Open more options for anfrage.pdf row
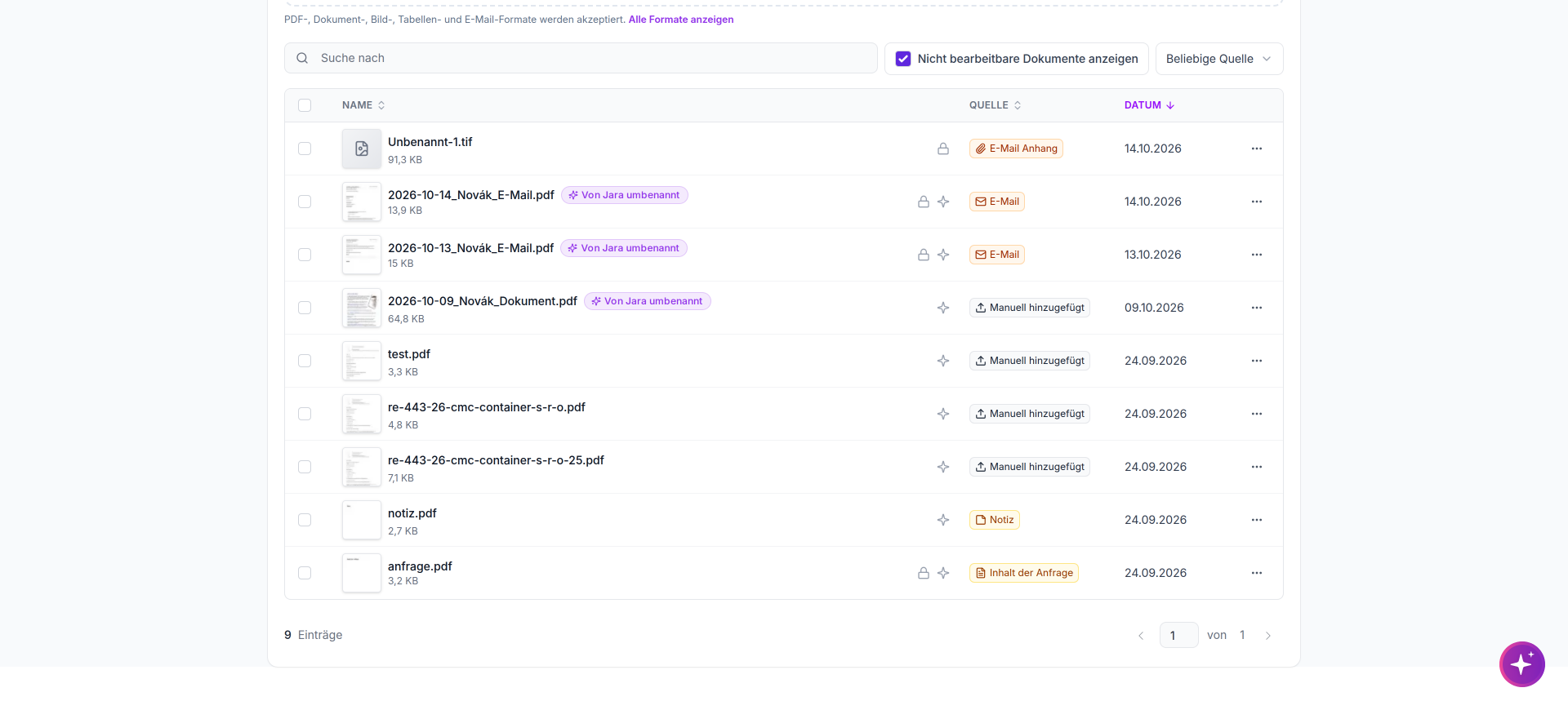Viewport: 1568px width, 710px height. coord(1257,573)
